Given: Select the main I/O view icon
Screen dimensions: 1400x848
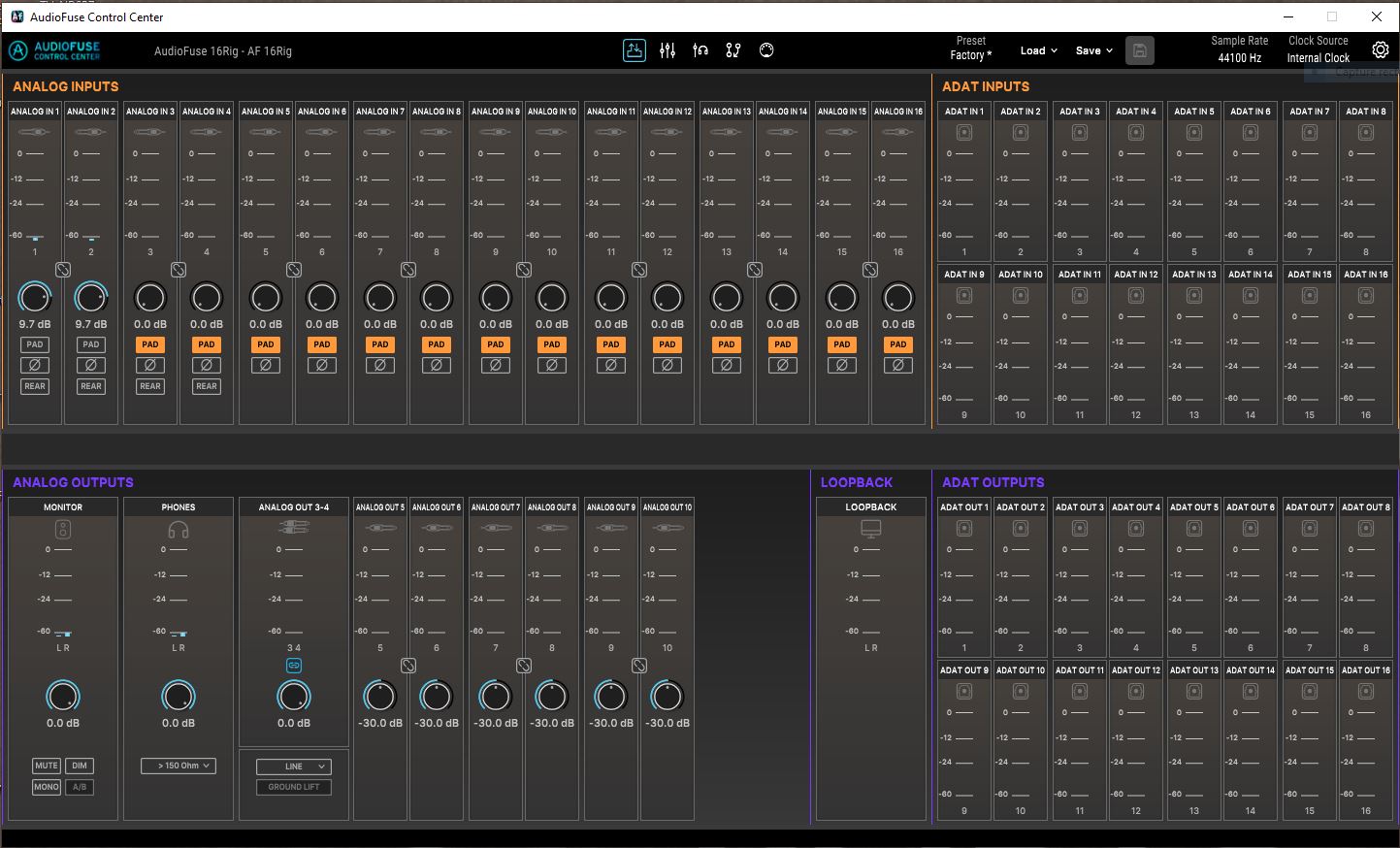Looking at the screenshot, I should click(x=635, y=49).
